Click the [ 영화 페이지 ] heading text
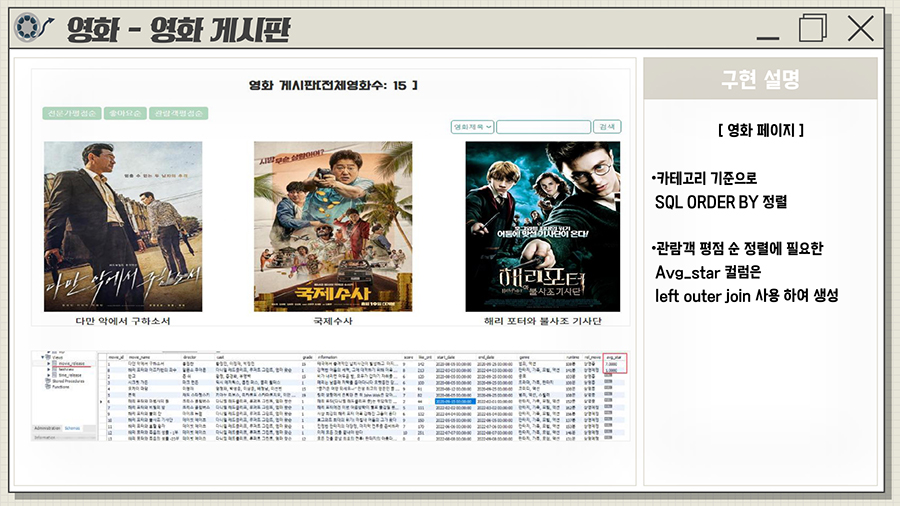 click(x=761, y=130)
